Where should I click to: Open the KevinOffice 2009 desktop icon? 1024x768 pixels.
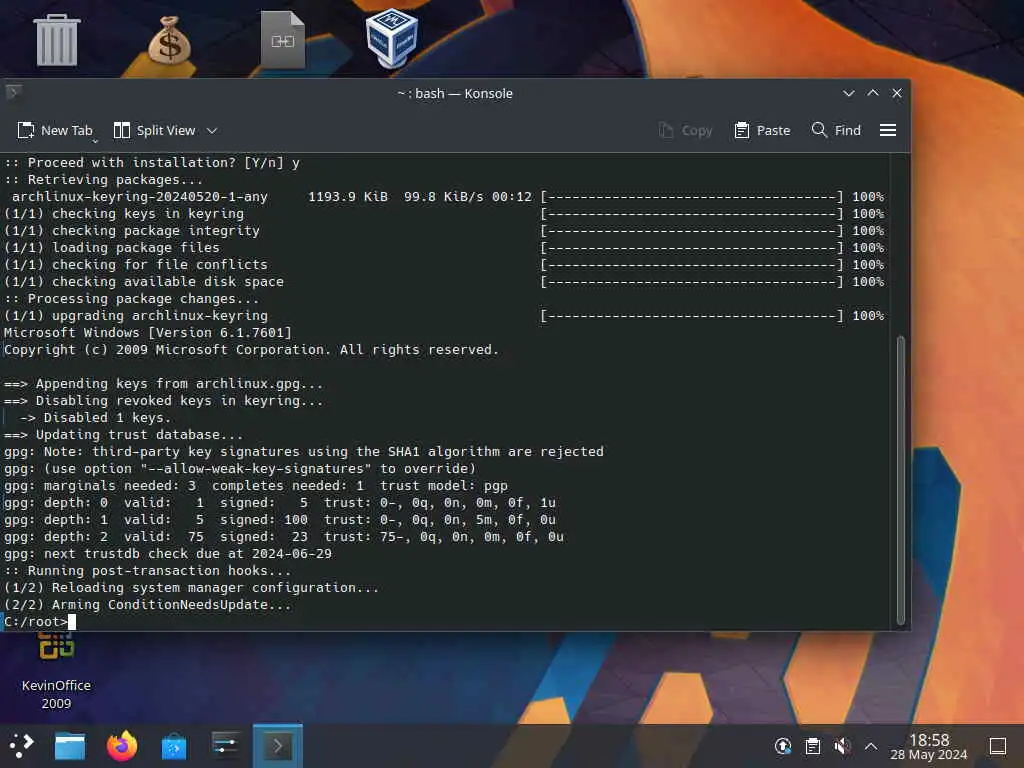(x=56, y=673)
